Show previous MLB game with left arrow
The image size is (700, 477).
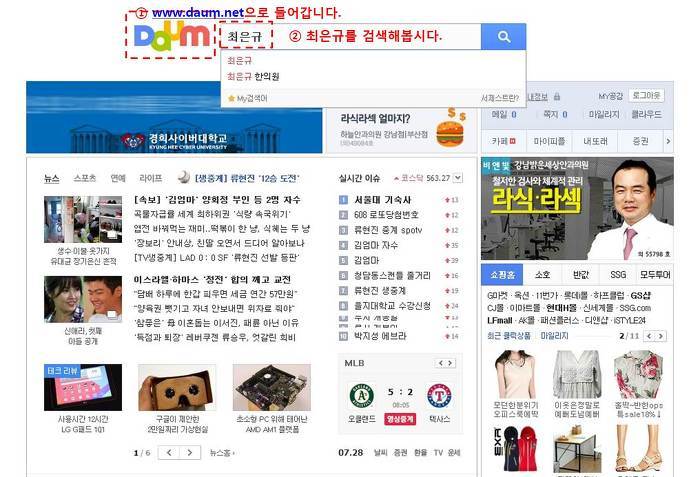441,363
